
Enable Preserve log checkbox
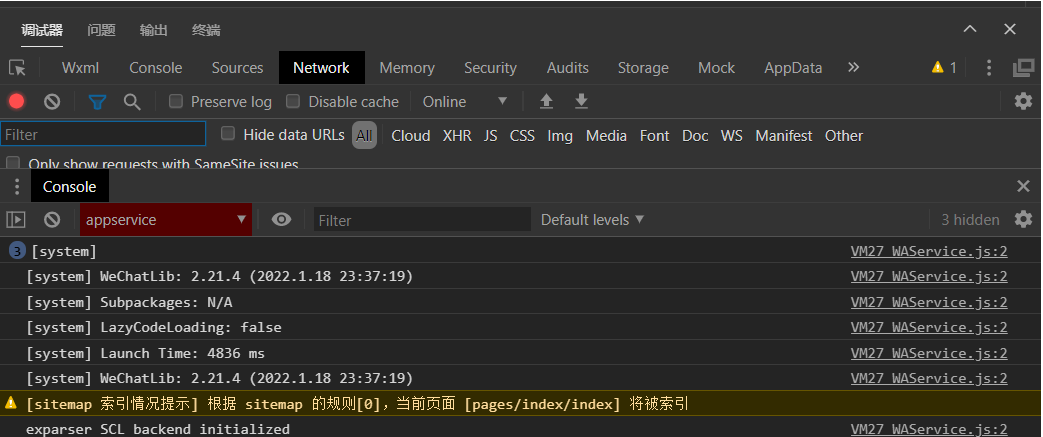pos(176,101)
